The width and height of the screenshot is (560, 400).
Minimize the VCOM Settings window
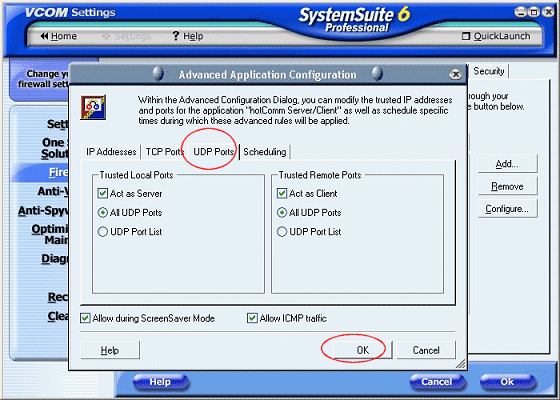520,12
